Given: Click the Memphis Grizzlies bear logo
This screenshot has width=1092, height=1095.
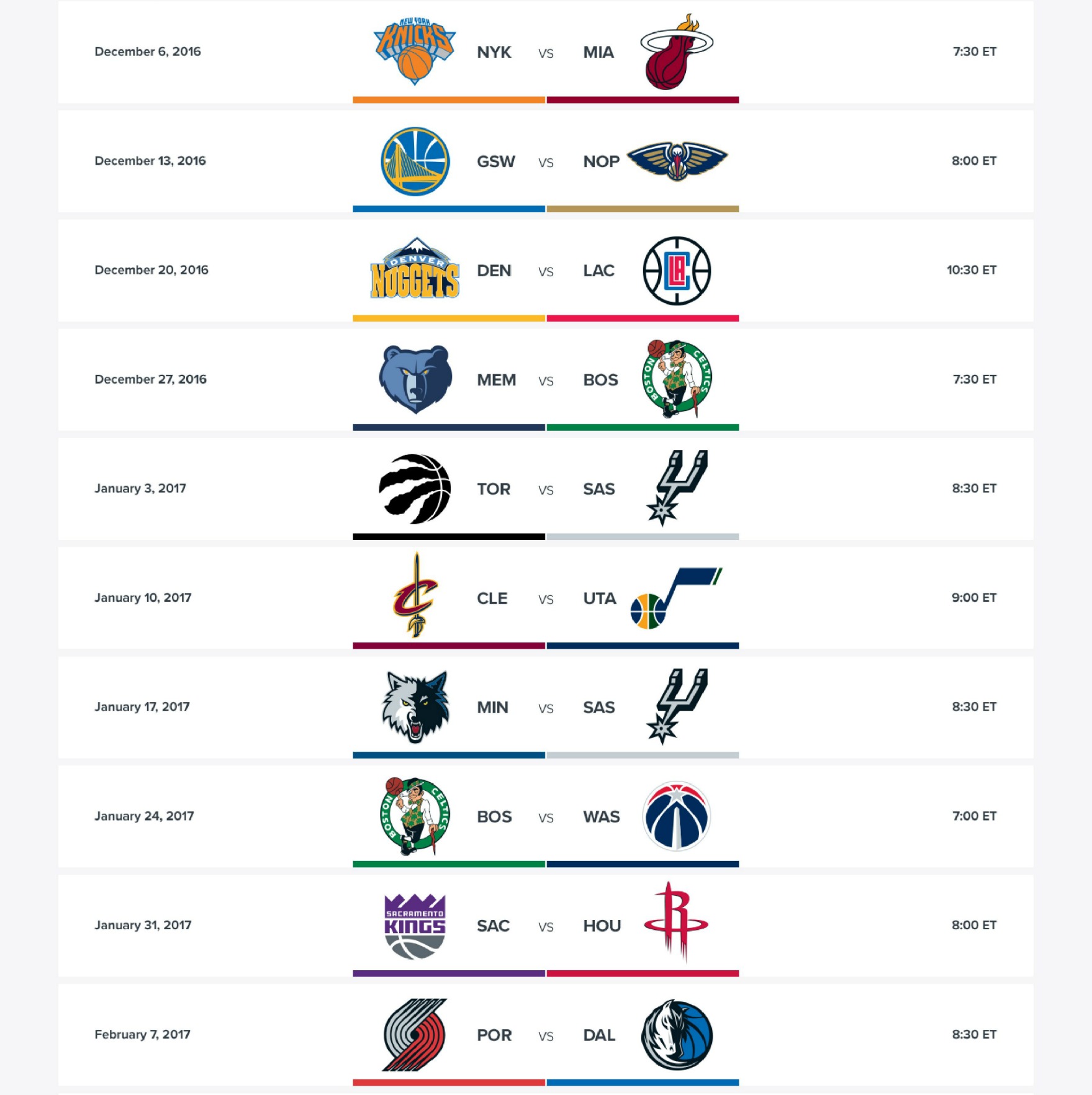Looking at the screenshot, I should click(415, 379).
